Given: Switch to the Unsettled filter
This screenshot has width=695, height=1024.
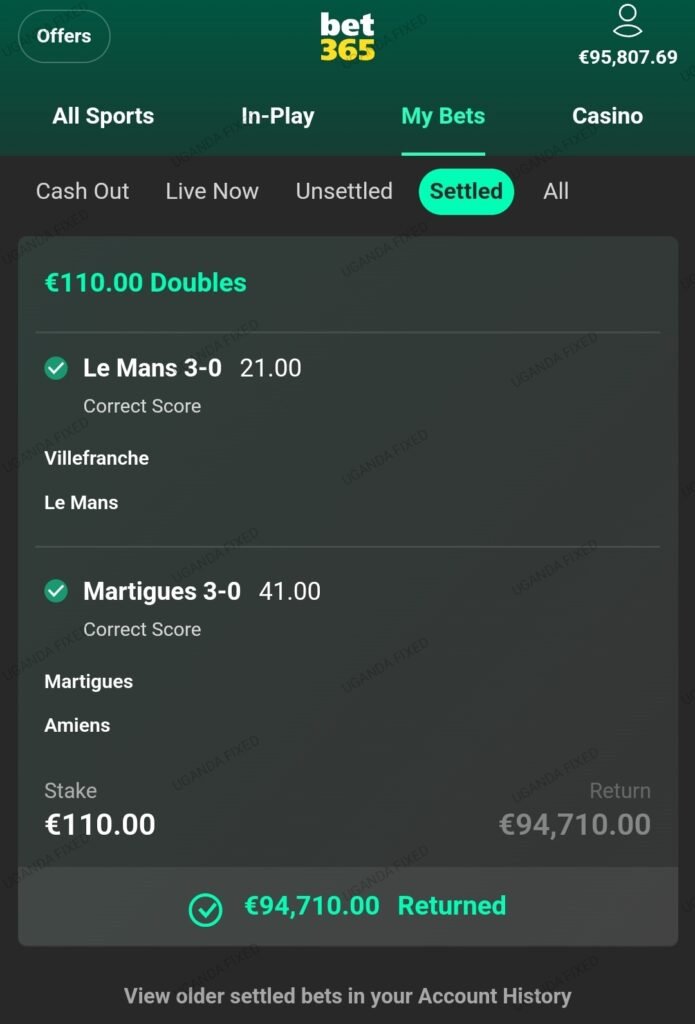Looking at the screenshot, I should pos(344,191).
